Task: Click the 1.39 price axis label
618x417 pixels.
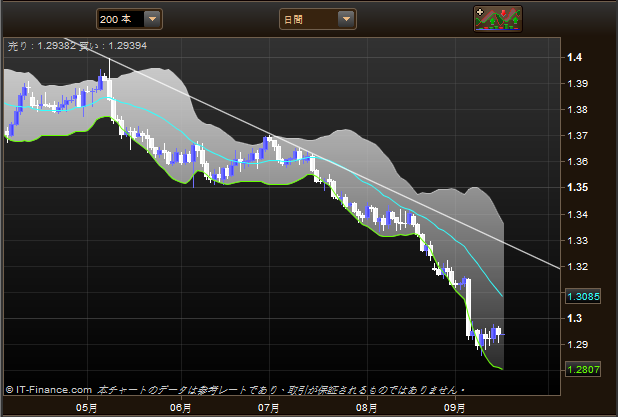Action: click(577, 84)
